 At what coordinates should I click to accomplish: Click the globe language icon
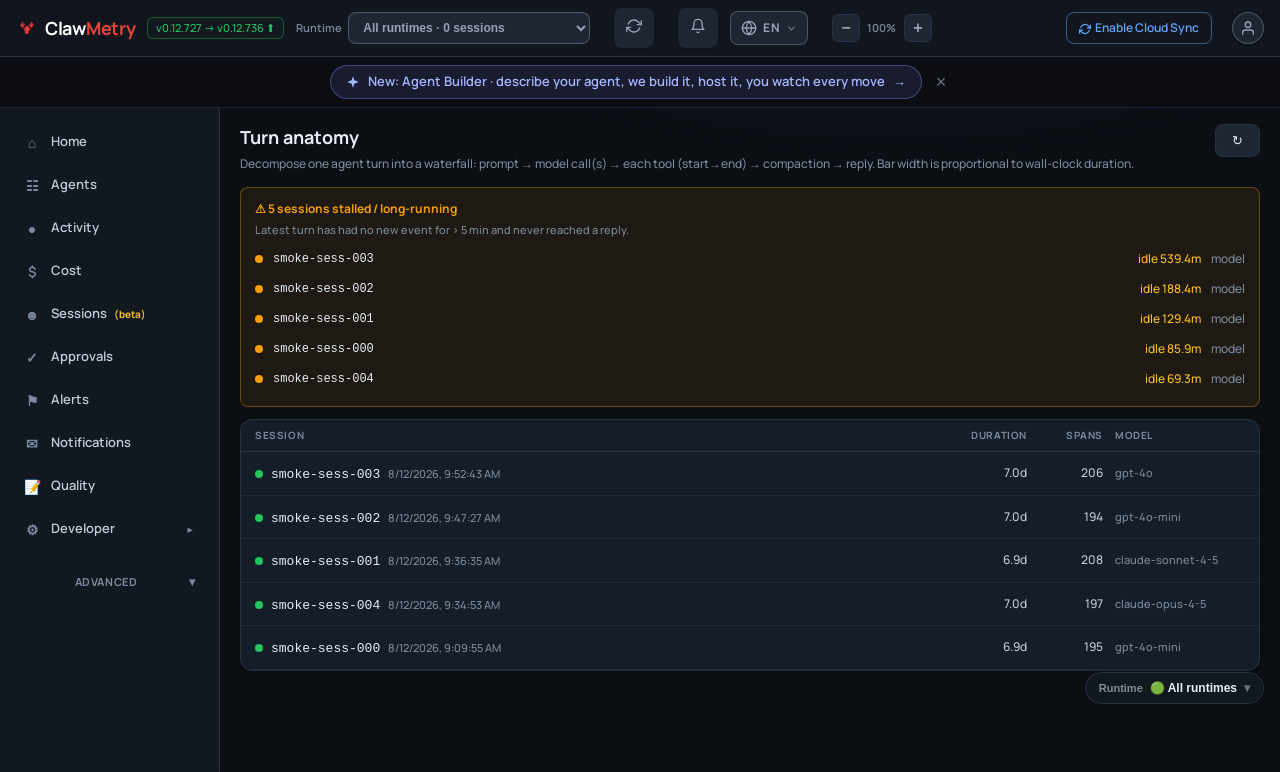749,28
